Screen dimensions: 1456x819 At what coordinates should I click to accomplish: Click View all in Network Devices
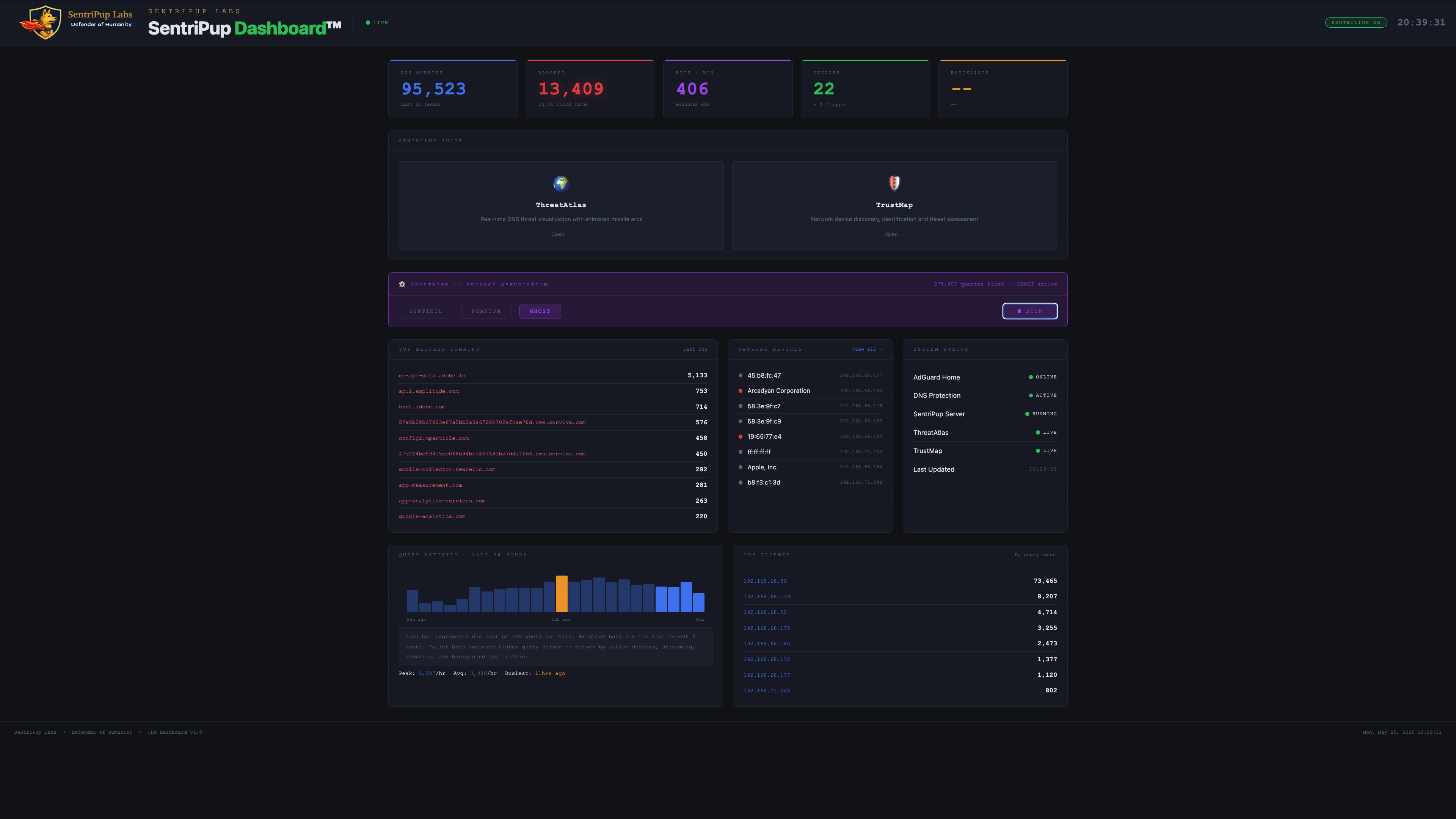pyautogui.click(x=867, y=349)
